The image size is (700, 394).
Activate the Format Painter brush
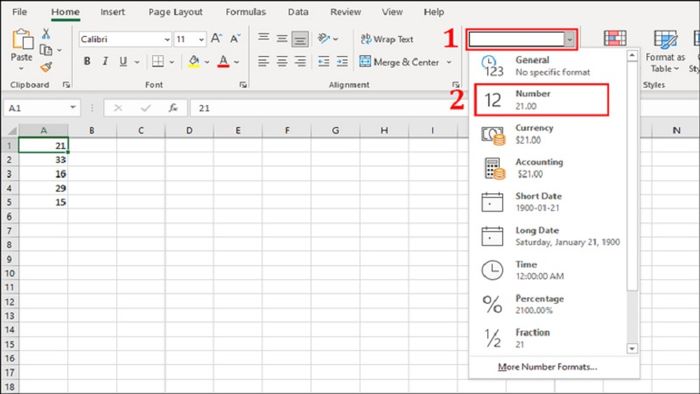coord(46,67)
